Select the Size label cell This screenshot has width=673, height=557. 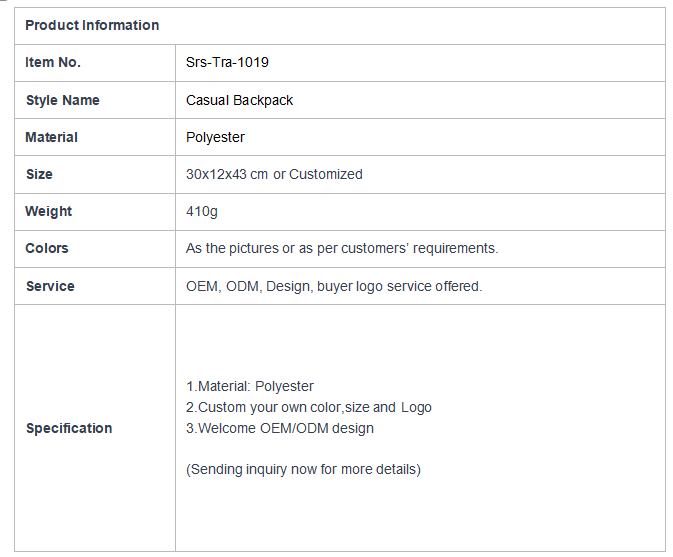95,175
